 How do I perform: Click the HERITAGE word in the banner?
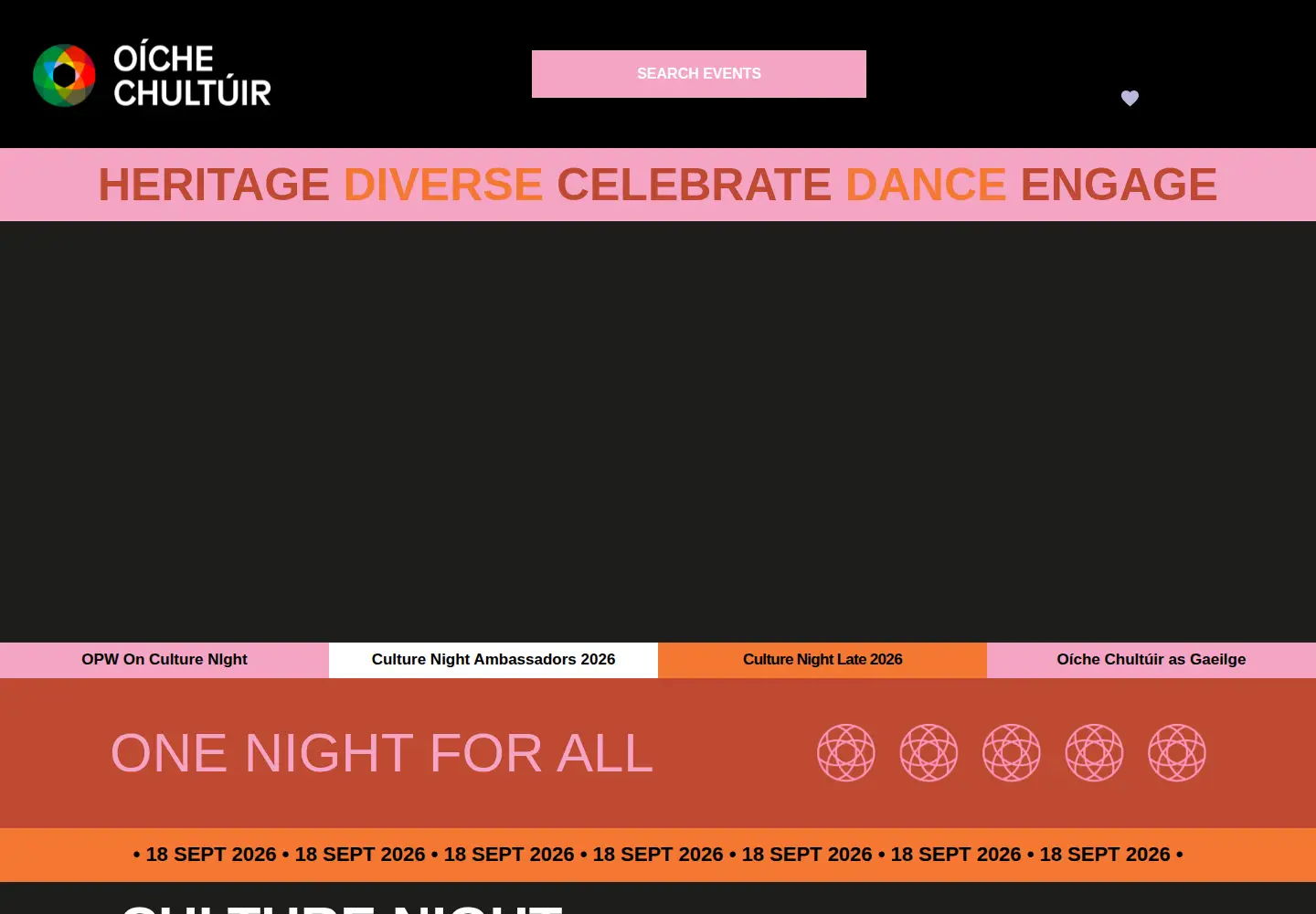[x=214, y=185]
